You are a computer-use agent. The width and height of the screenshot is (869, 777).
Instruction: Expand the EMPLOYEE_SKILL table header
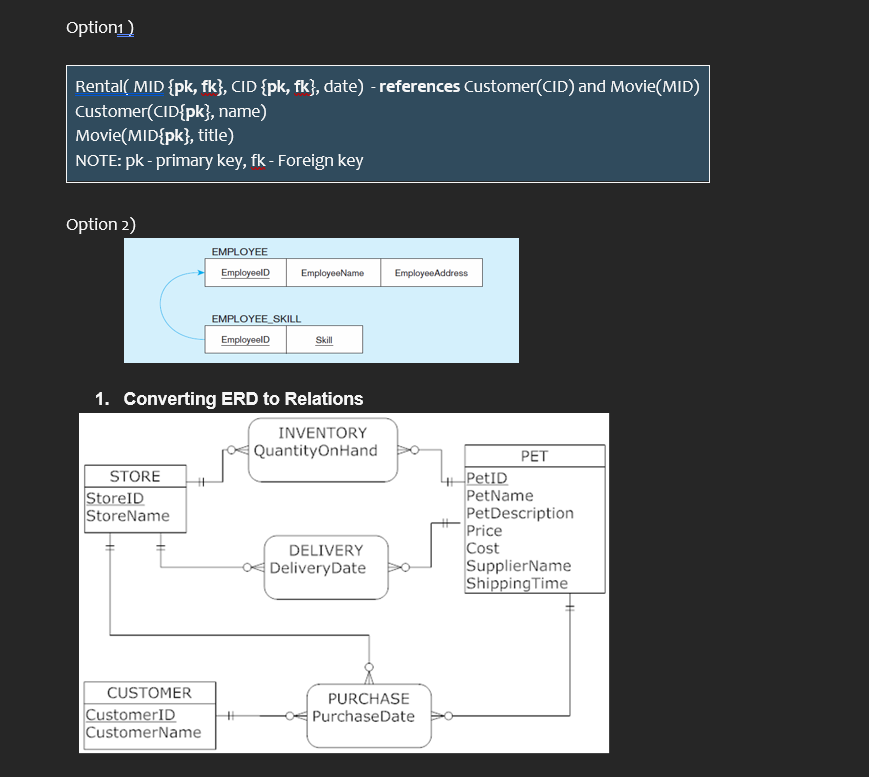(256, 319)
